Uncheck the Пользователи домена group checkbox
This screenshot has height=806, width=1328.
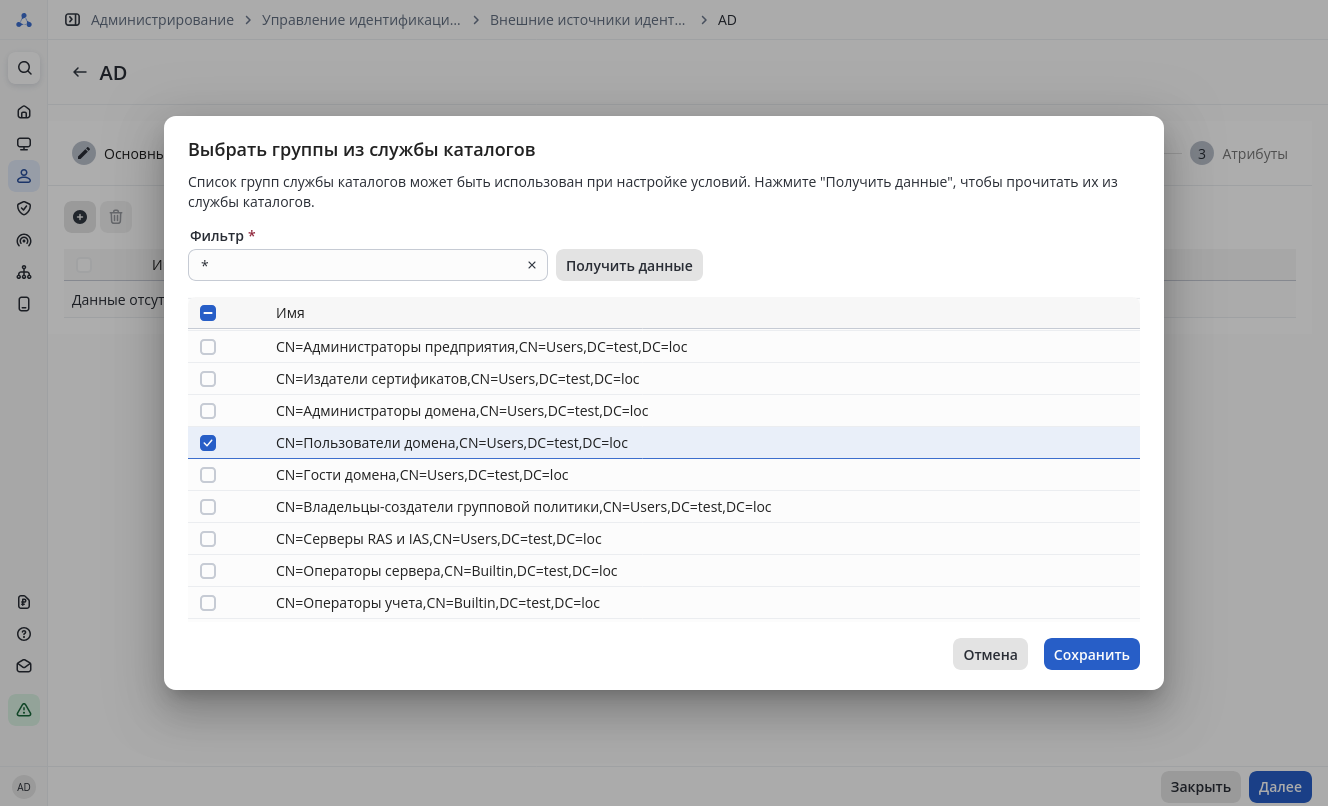(x=208, y=443)
